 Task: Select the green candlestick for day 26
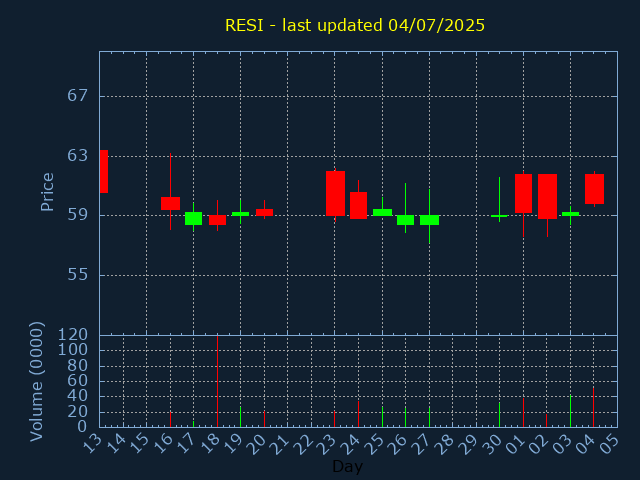[x=405, y=220]
